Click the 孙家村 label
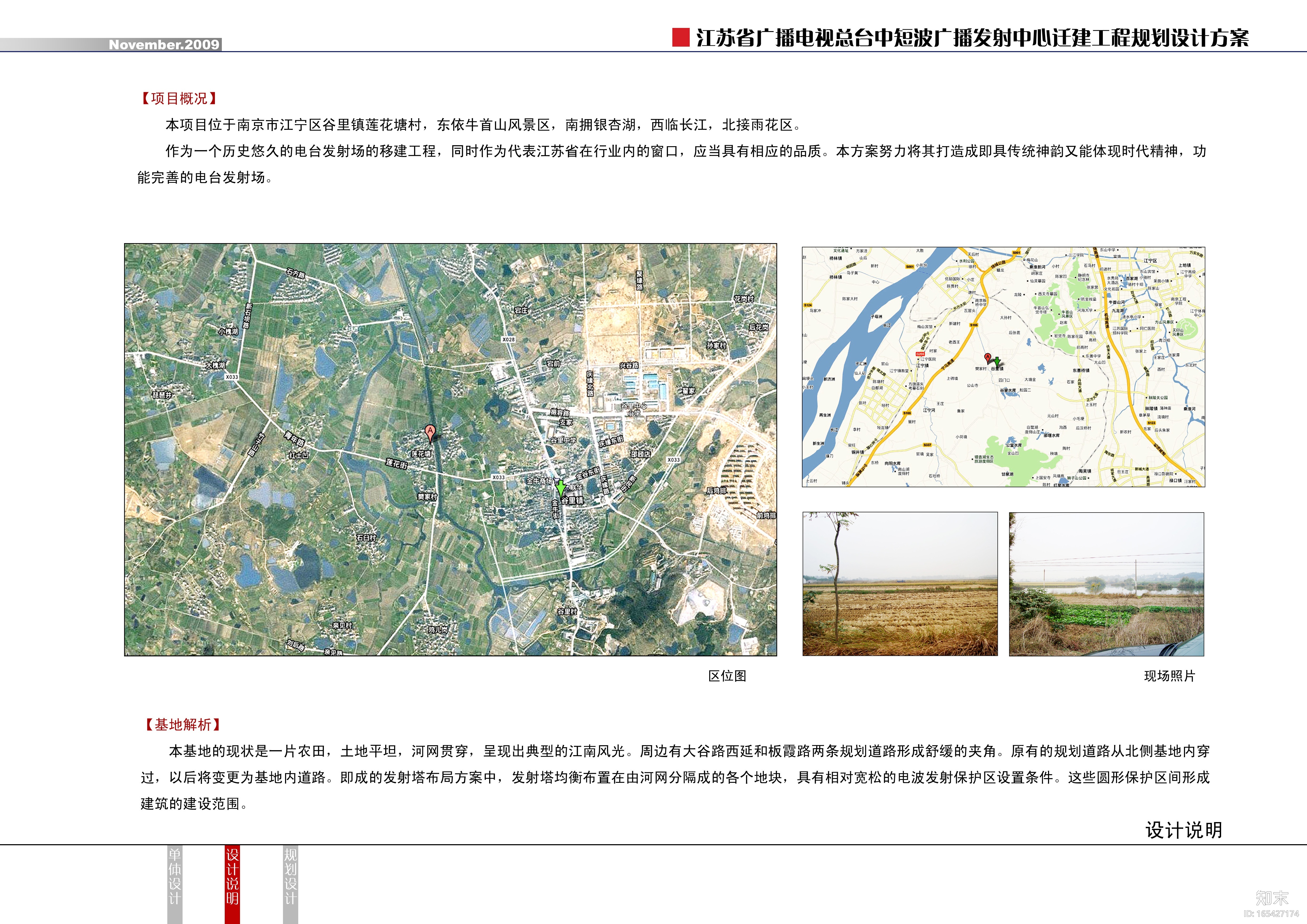The width and height of the screenshot is (1307, 924). tap(716, 345)
